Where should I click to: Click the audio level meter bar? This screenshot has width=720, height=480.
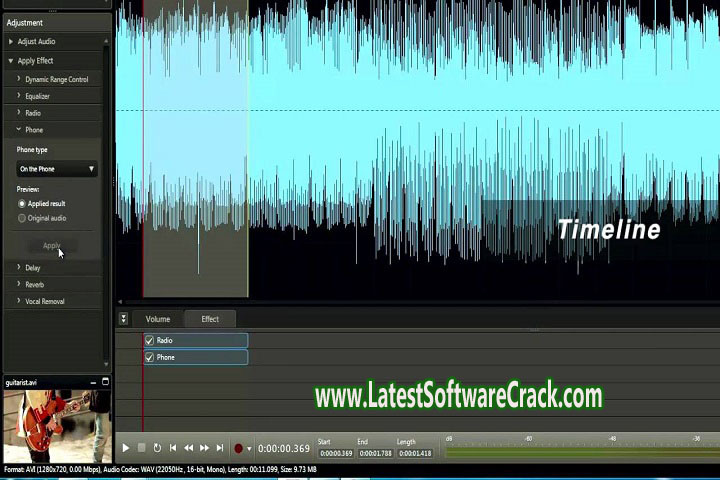click(582, 453)
